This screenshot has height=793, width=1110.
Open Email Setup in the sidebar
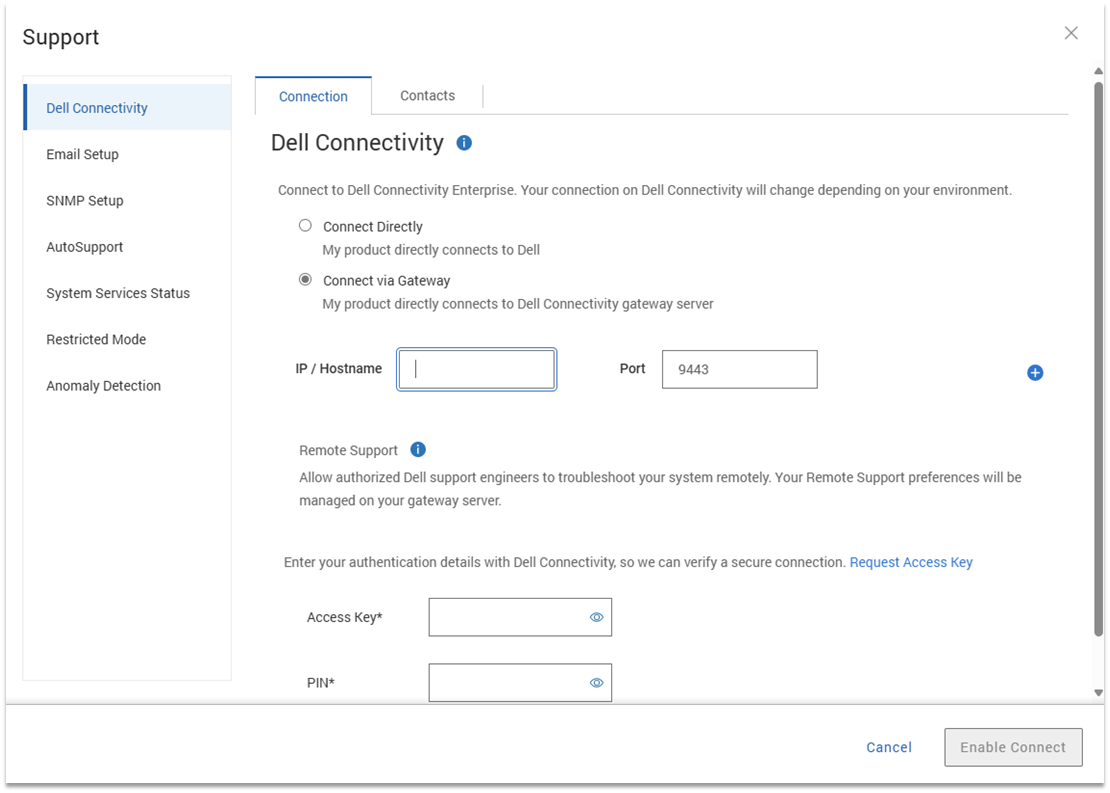tap(82, 154)
